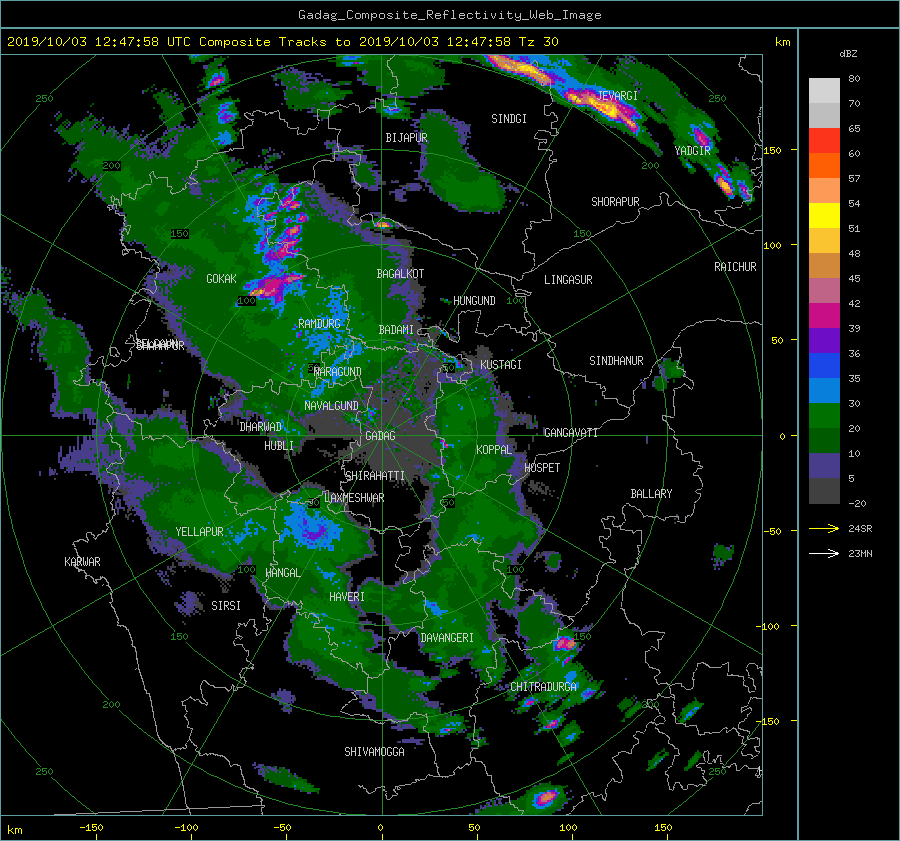900x841 pixels.
Task: Click the Gadag_Composite_Reflectivity_Web_Image title text
Action: 449,15
